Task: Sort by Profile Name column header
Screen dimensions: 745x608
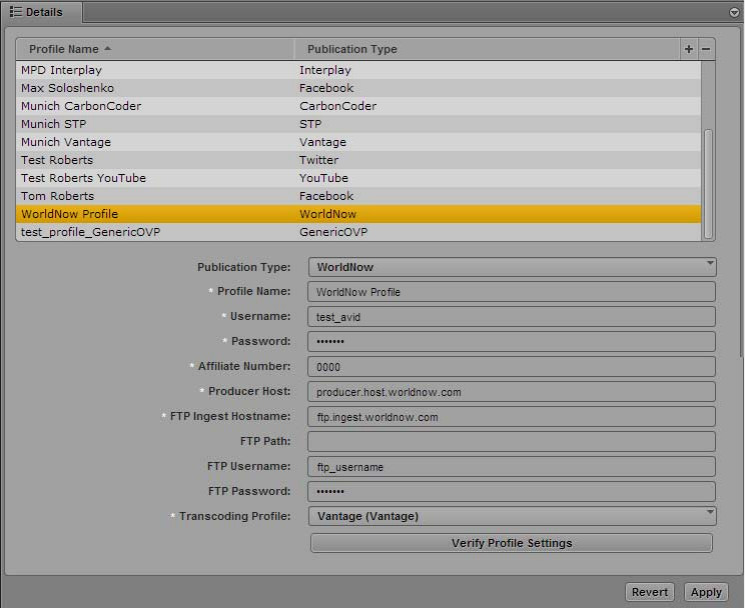Action: pyautogui.click(x=70, y=49)
